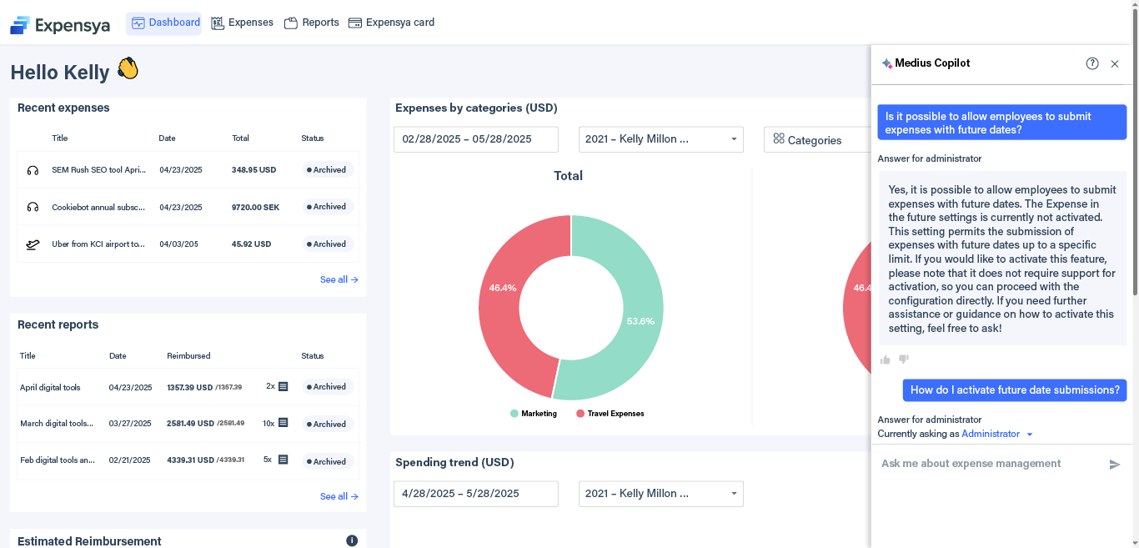
Task: Click See all under Recent reports
Action: [339, 496]
